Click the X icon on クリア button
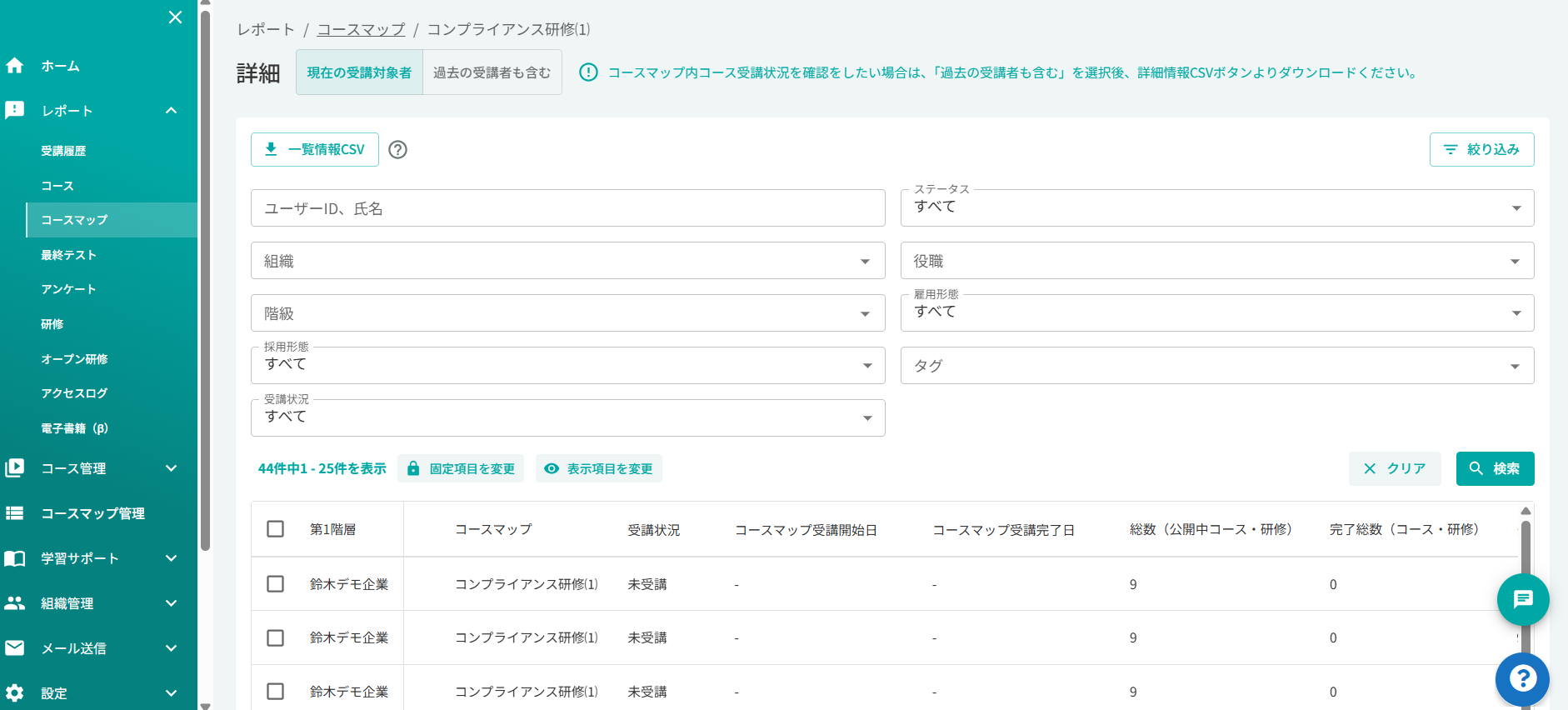The height and width of the screenshot is (710, 1568). (x=1370, y=468)
